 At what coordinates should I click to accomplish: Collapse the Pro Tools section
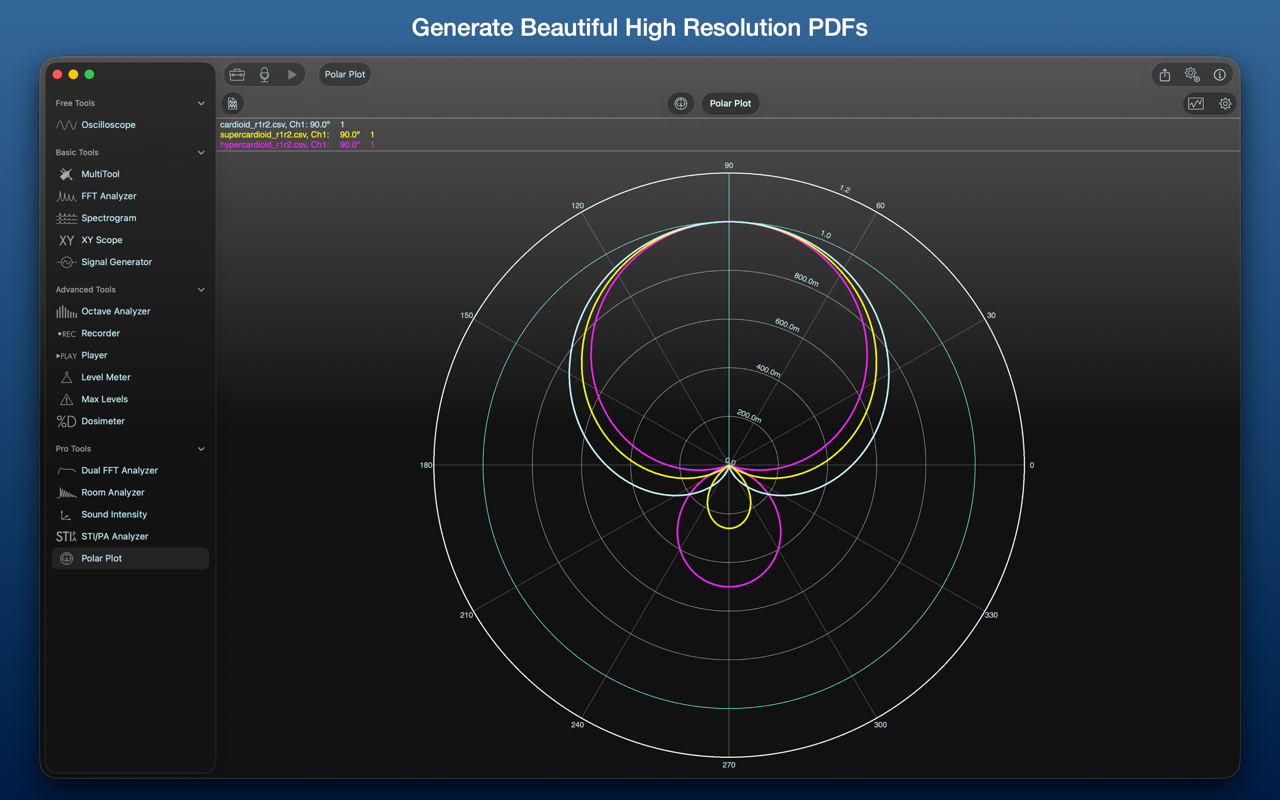click(x=201, y=449)
